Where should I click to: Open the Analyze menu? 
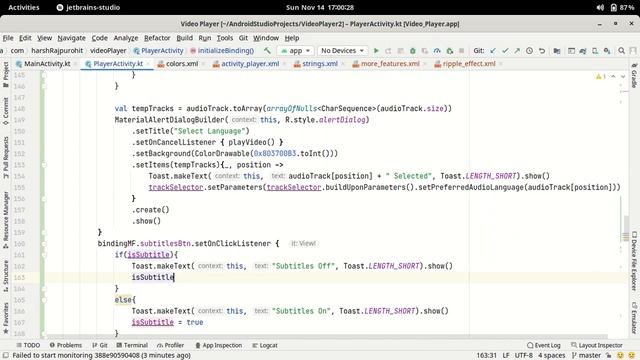coord(126,38)
